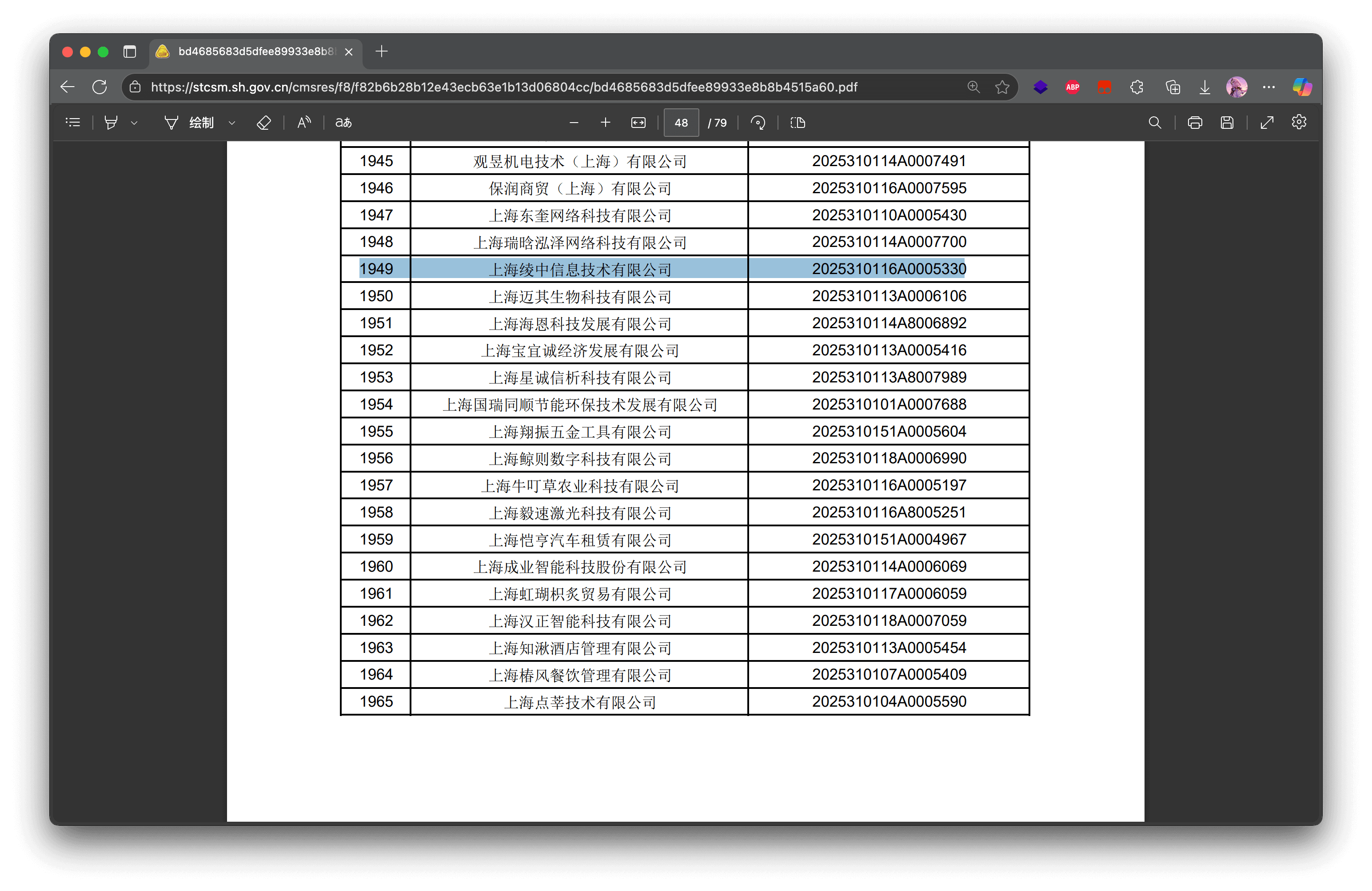The image size is (1372, 891).
Task: Bookmark the current page with the star
Action: [x=1002, y=87]
